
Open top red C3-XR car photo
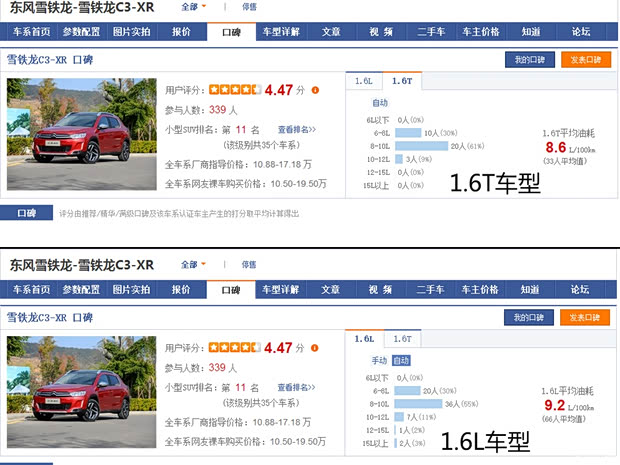click(x=82, y=134)
